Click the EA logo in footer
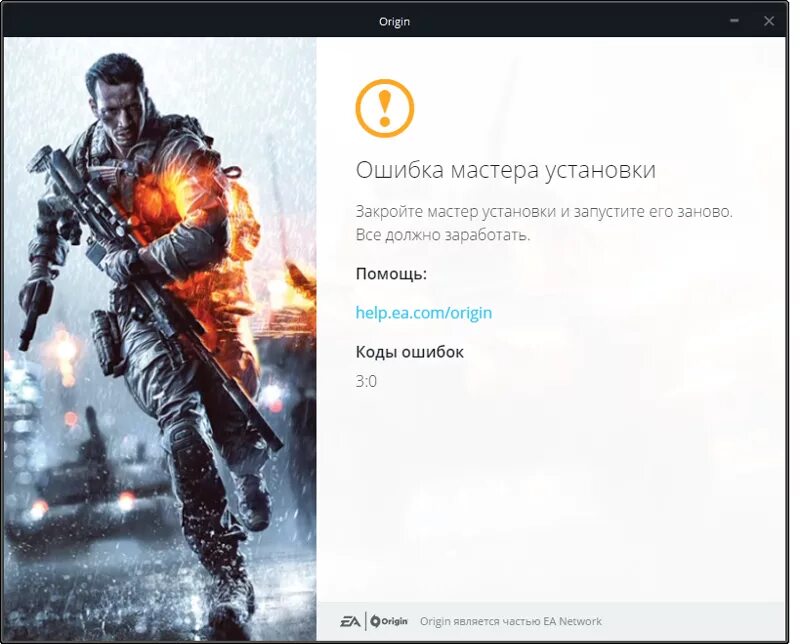The width and height of the screenshot is (800, 644). (350, 621)
